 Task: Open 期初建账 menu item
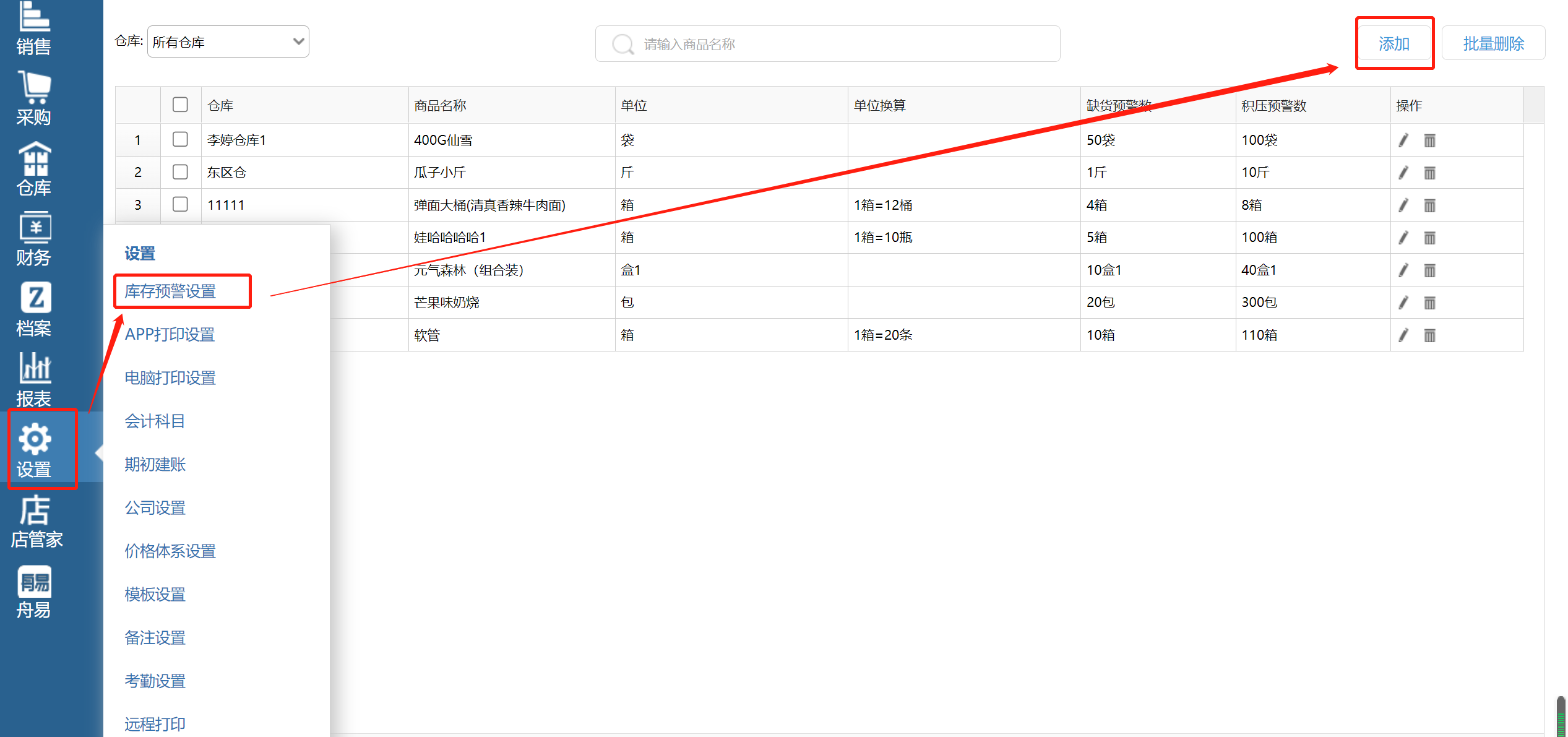coord(155,465)
